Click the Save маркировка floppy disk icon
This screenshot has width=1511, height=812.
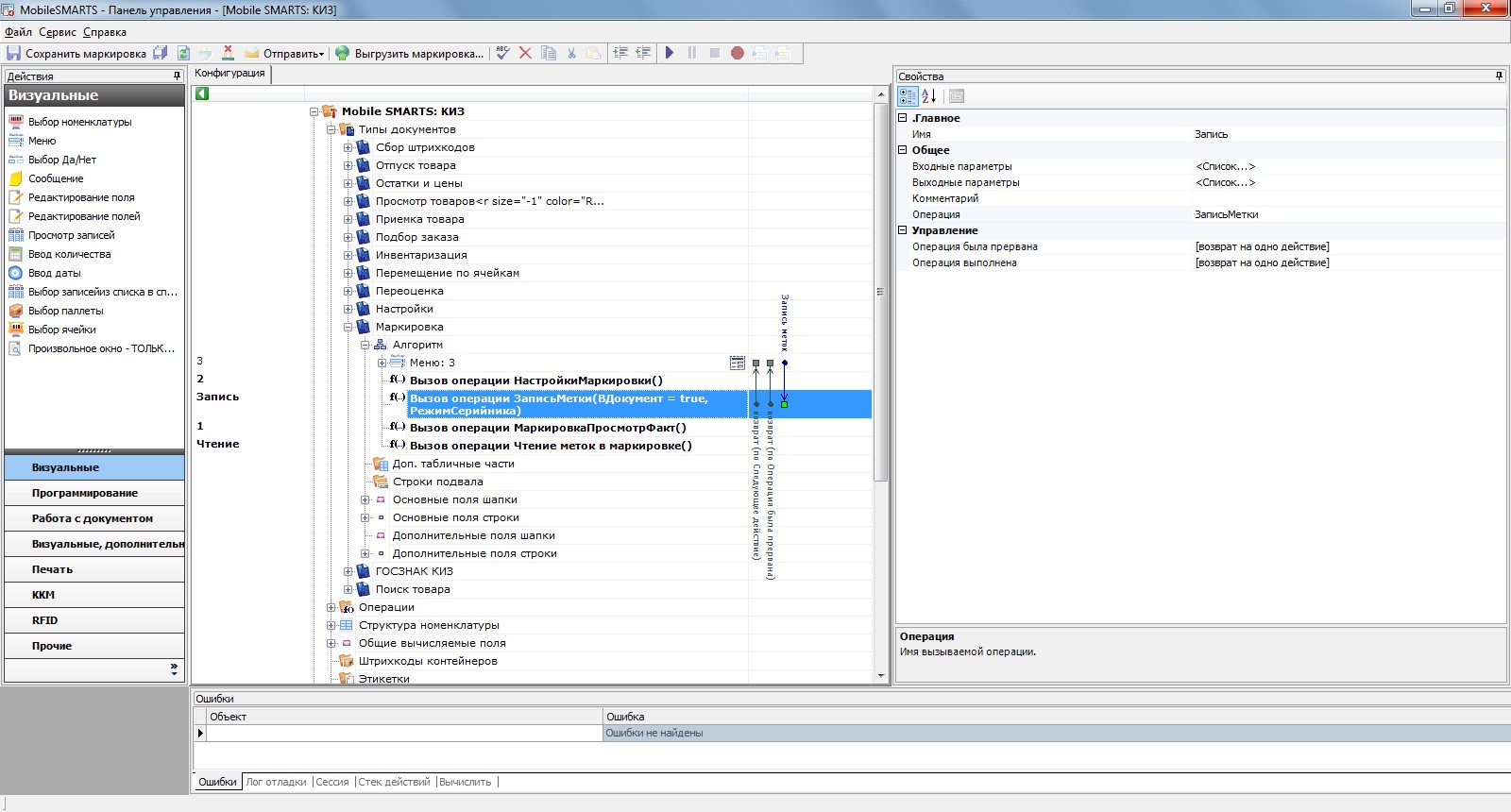[x=13, y=53]
